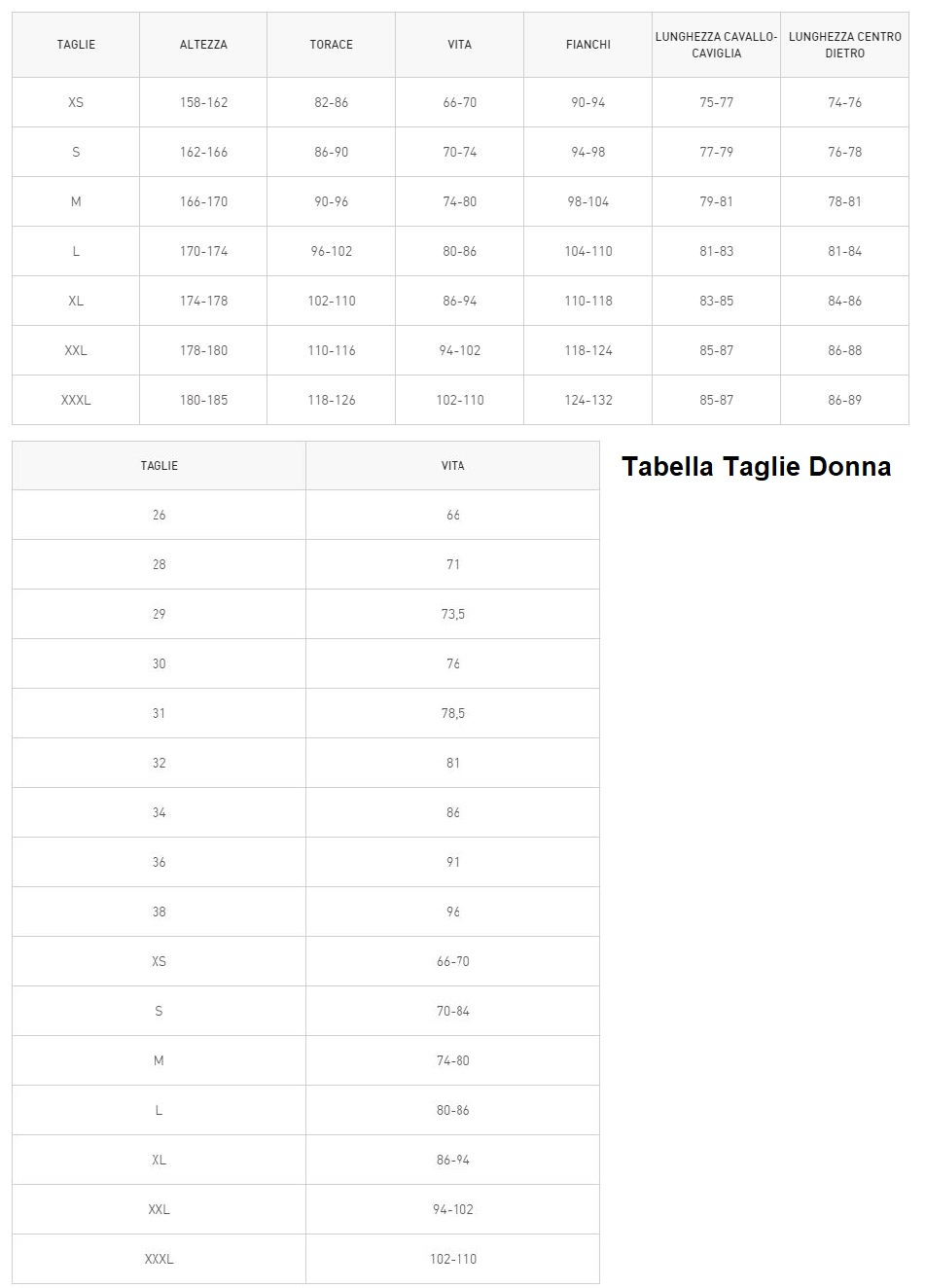Click the XXXL size in top table
This screenshot has width=925, height=1288.
pyautogui.click(x=76, y=400)
